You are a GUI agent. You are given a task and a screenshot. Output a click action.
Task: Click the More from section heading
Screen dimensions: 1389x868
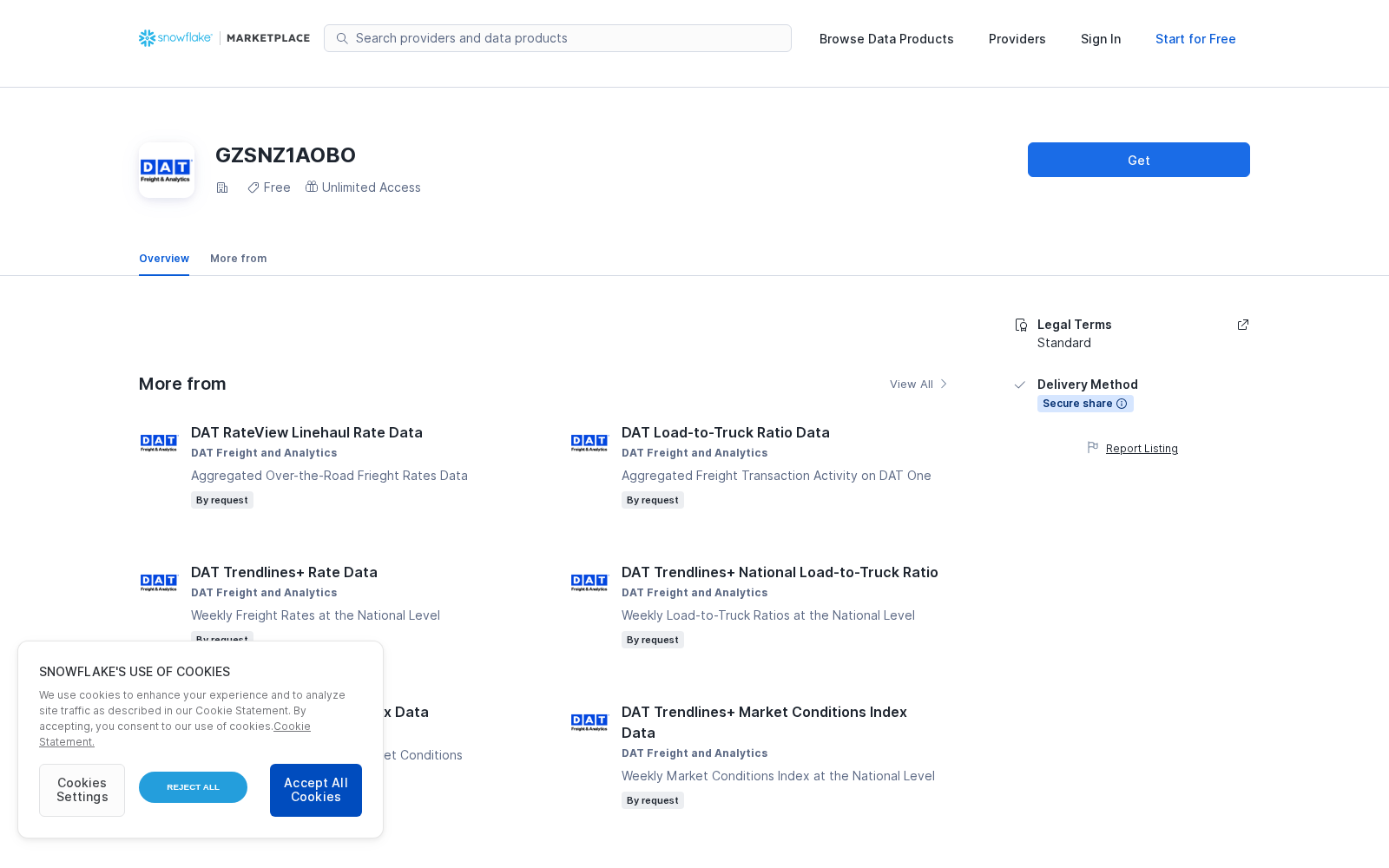pos(182,384)
